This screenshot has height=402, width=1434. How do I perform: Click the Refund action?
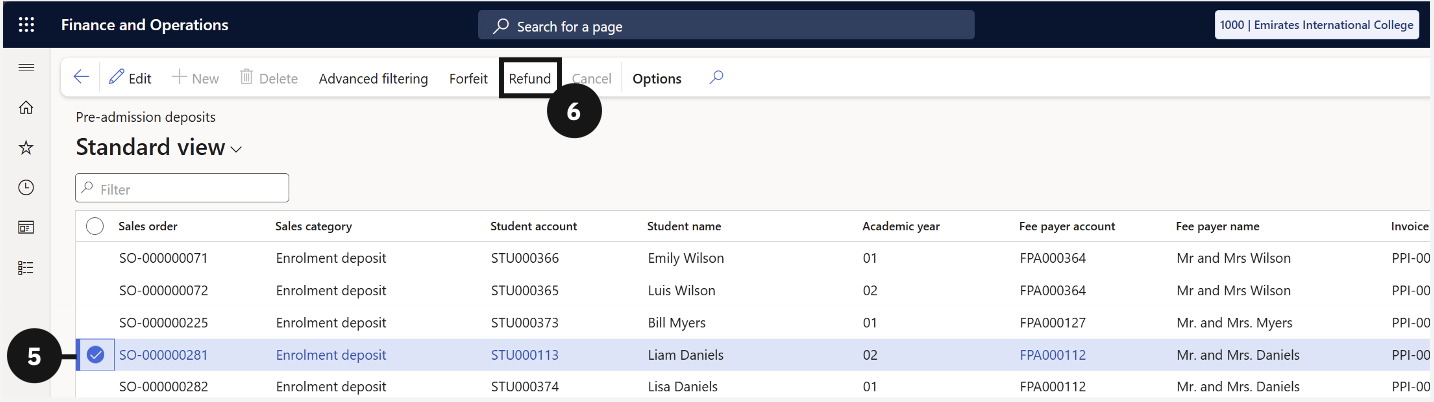(530, 79)
